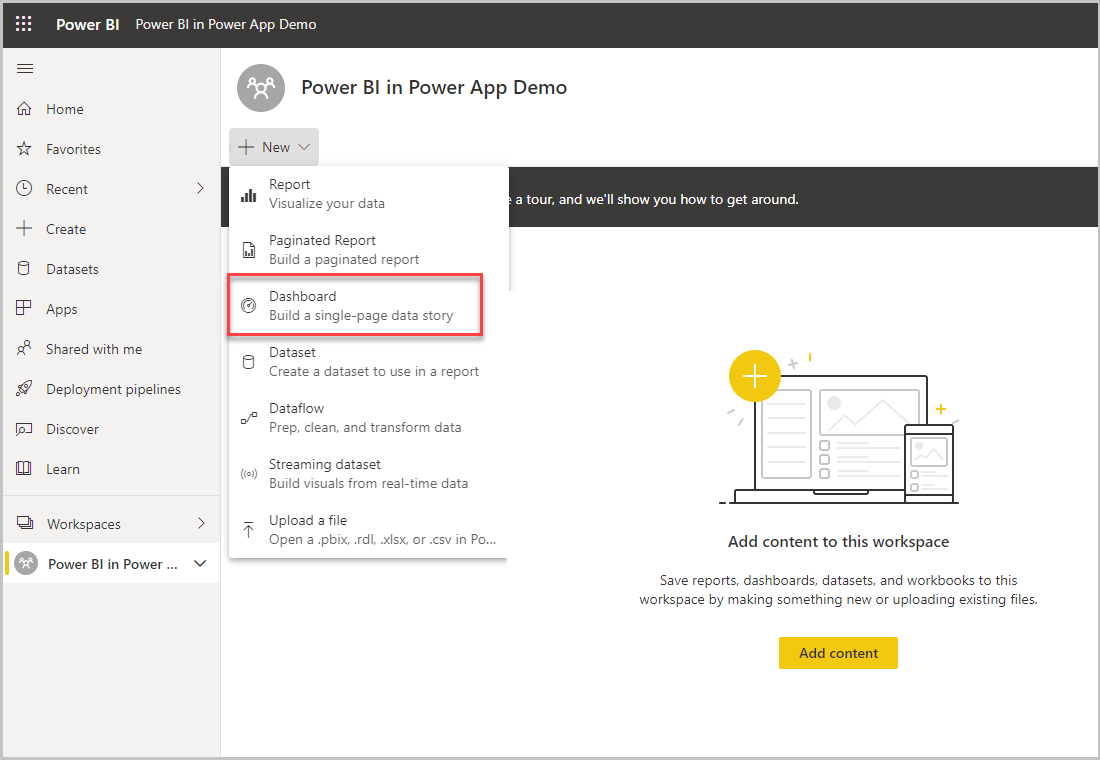The width and height of the screenshot is (1100, 760).
Task: Choose Upload a file menu entry
Action: pos(368,530)
